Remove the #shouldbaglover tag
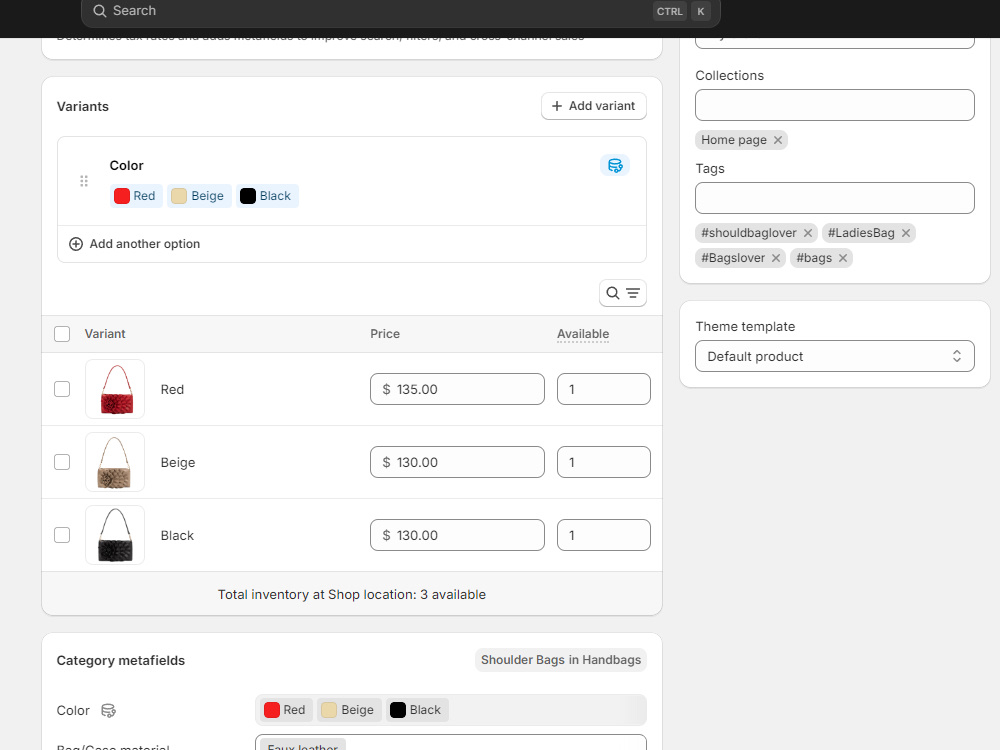Image resolution: width=1000 pixels, height=750 pixels. [807, 233]
